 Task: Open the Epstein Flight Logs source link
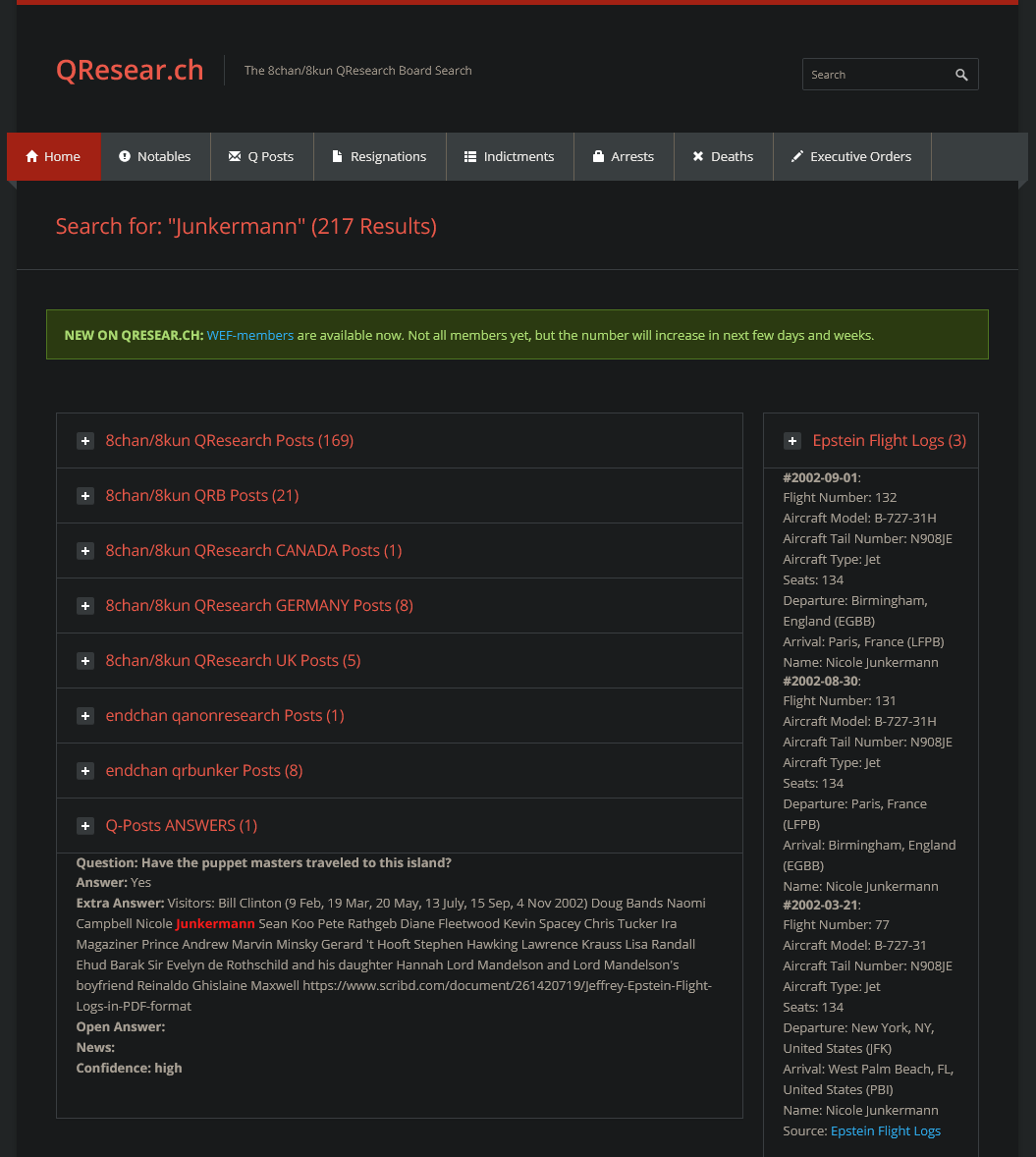(886, 1130)
